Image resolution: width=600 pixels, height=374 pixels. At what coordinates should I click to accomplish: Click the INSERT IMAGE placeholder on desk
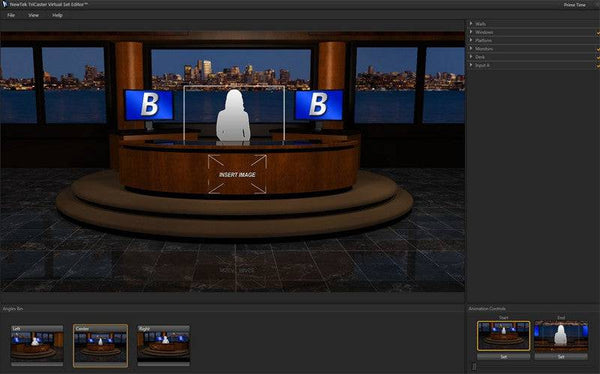[237, 174]
